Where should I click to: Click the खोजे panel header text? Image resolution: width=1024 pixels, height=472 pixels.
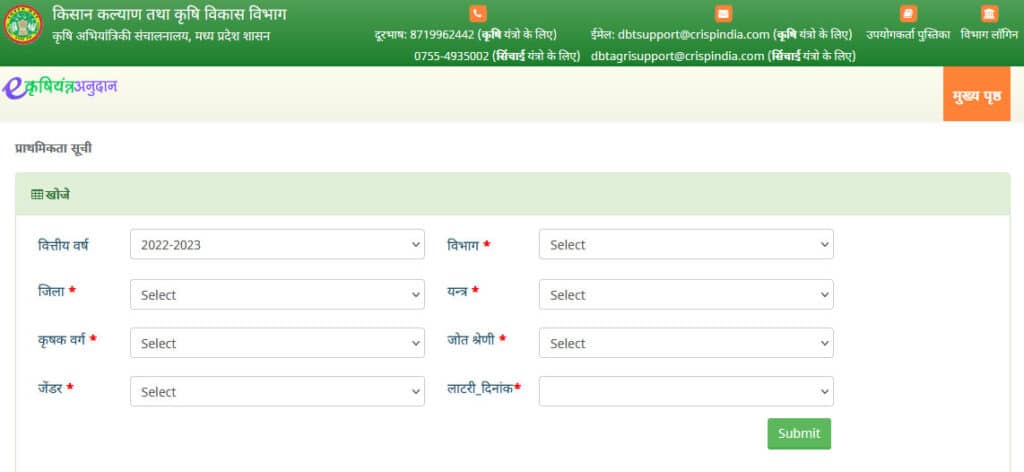[58, 195]
